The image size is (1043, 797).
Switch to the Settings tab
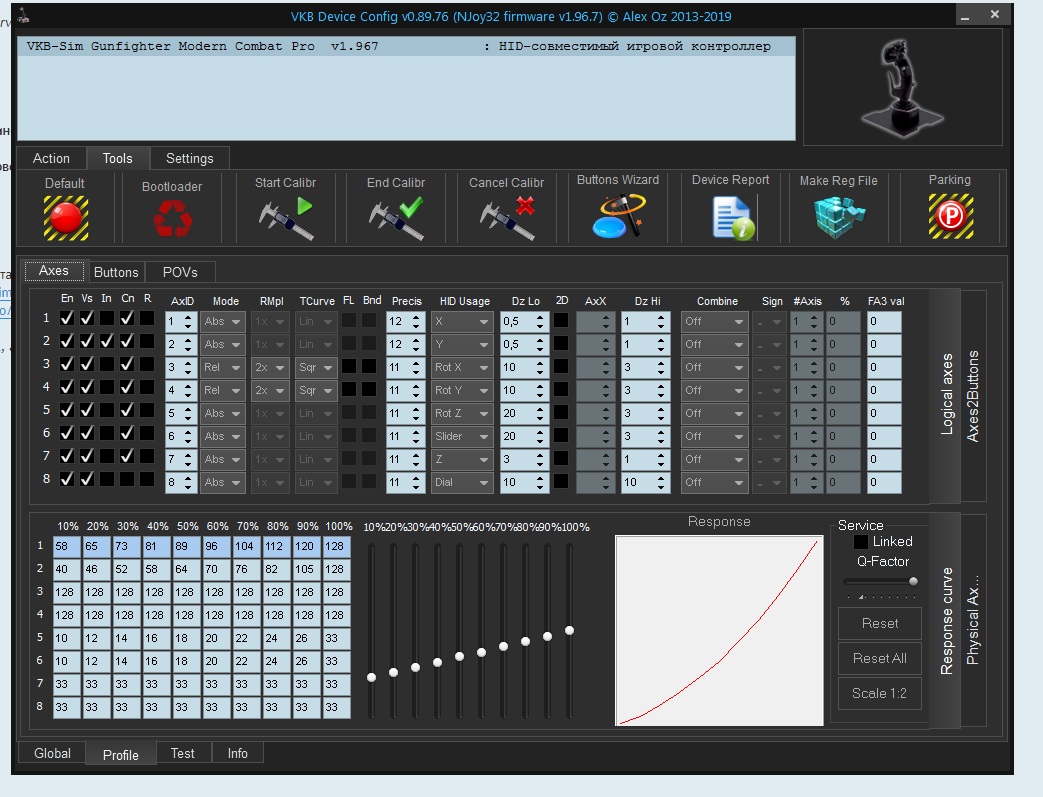(190, 158)
